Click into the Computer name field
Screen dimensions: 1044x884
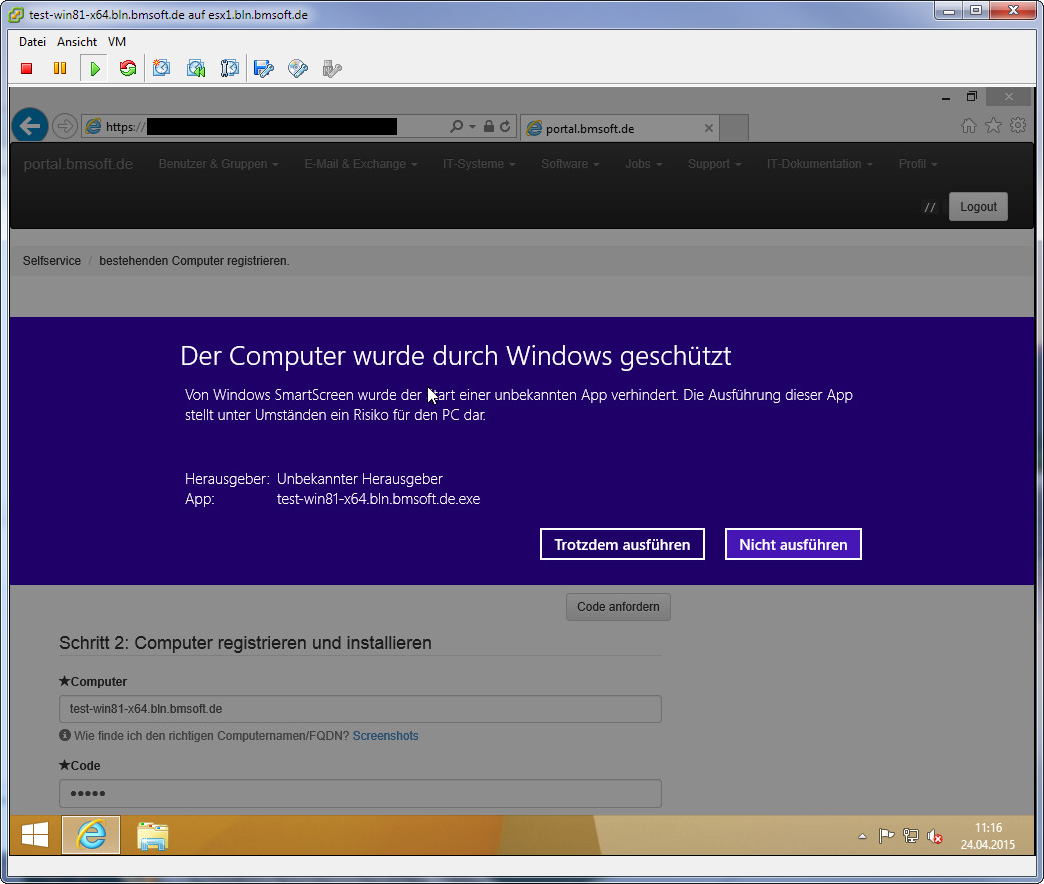coord(360,709)
